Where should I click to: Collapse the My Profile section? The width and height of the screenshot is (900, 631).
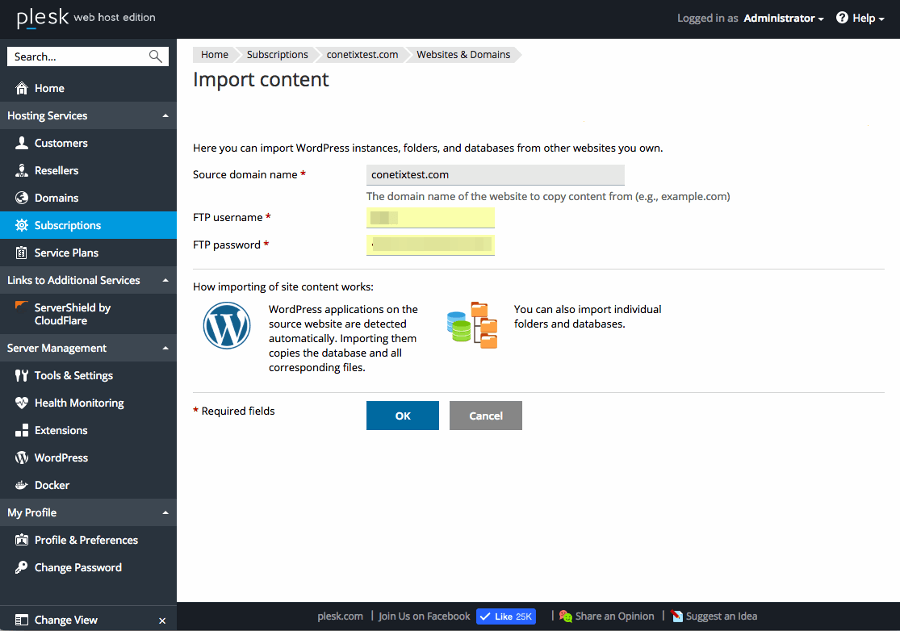pyautogui.click(x=165, y=513)
